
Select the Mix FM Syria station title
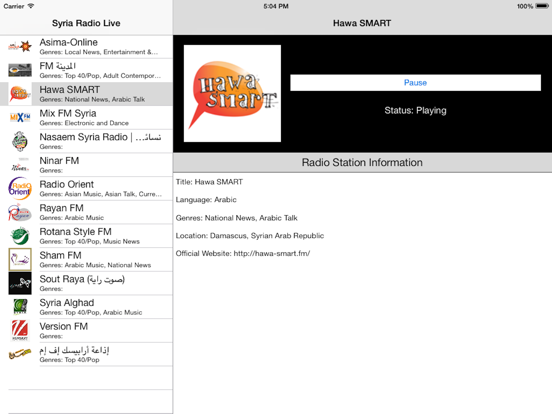(68, 113)
